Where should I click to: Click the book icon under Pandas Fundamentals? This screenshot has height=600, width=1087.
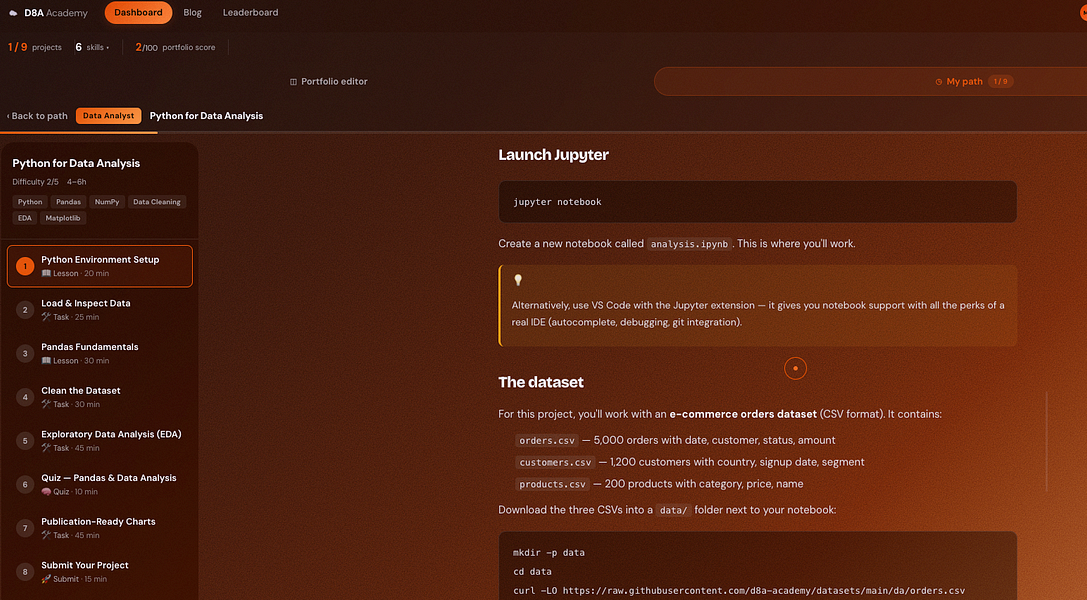click(46, 361)
